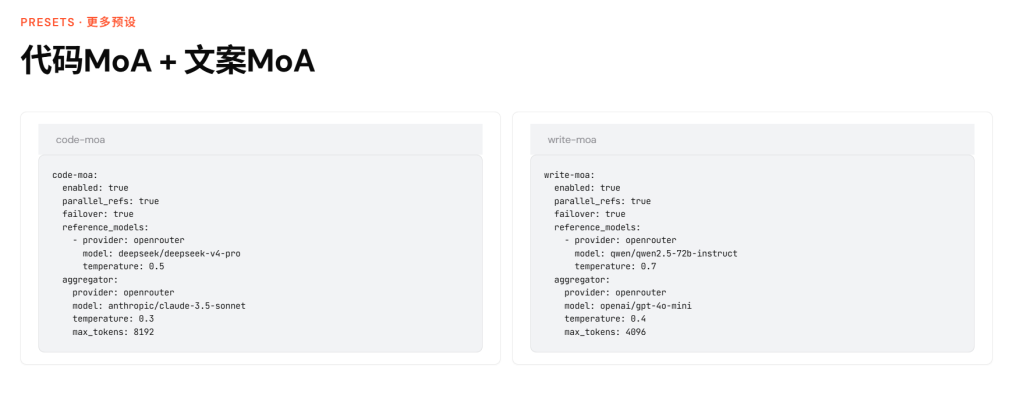Click max_tokens: 4096 in write-moa
The width and height of the screenshot is (1024, 396).
[605, 332]
